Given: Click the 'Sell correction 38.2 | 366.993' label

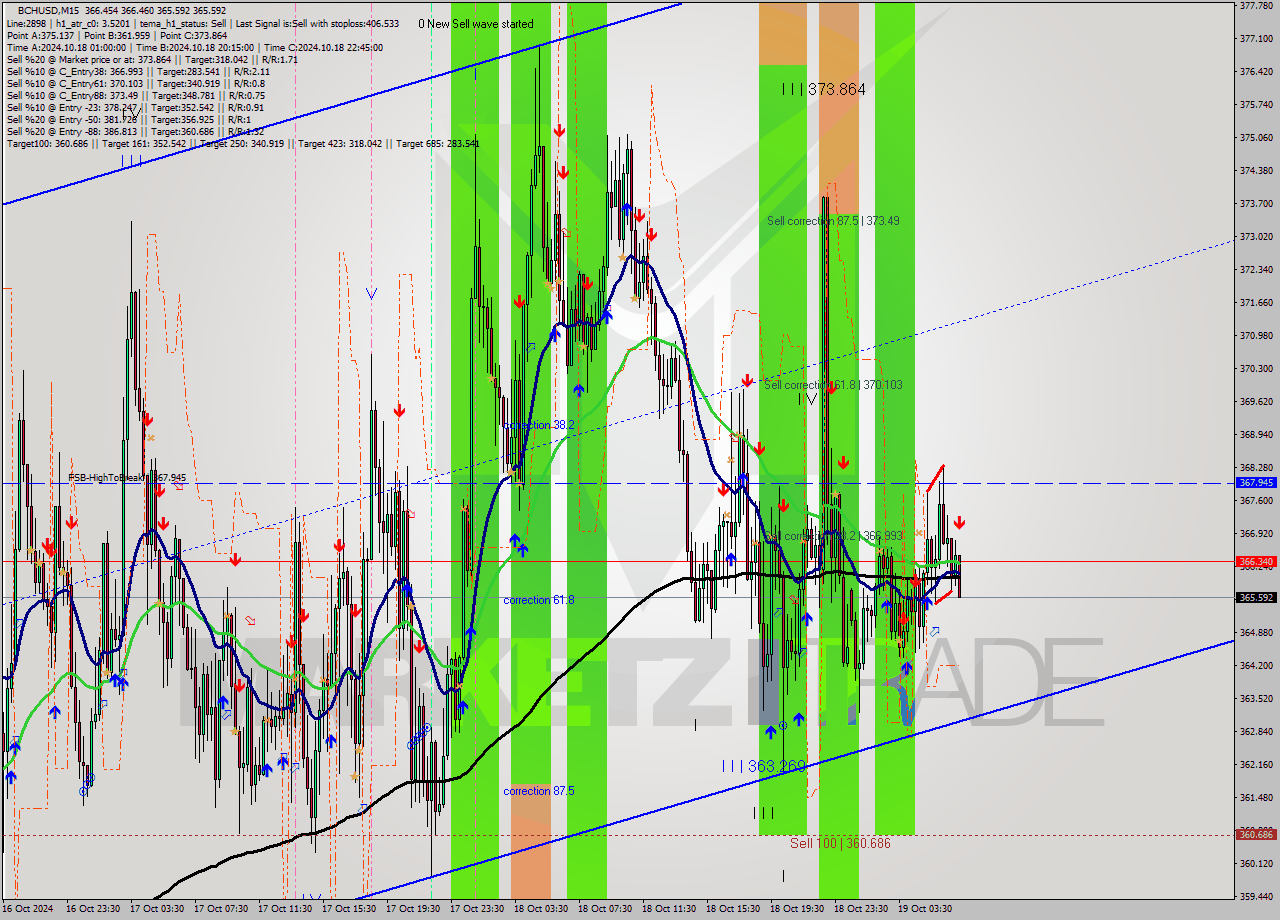Looking at the screenshot, I should pyautogui.click(x=834, y=536).
